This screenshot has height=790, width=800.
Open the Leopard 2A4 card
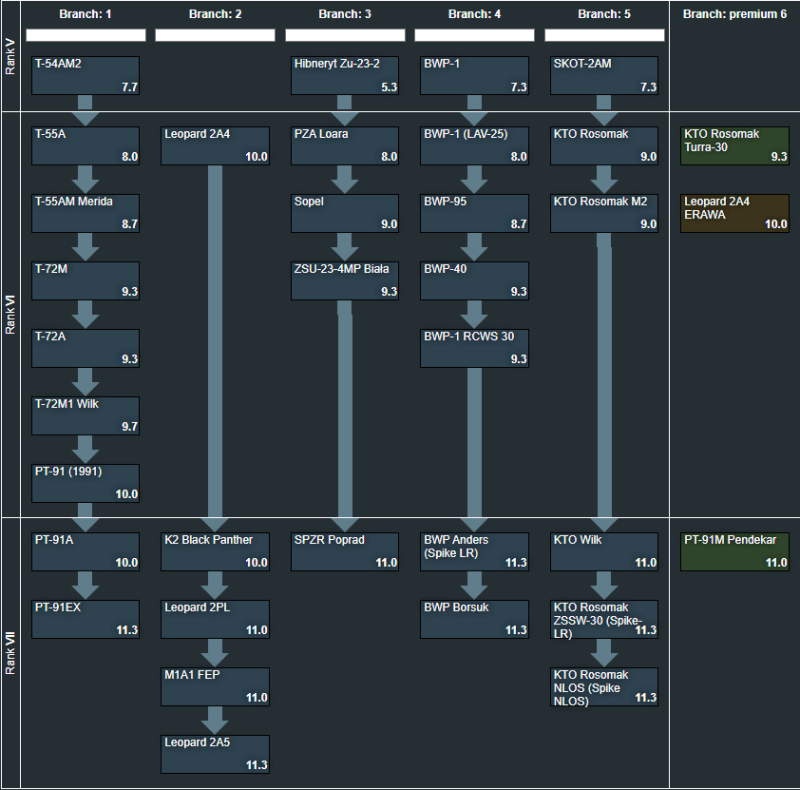(215, 145)
